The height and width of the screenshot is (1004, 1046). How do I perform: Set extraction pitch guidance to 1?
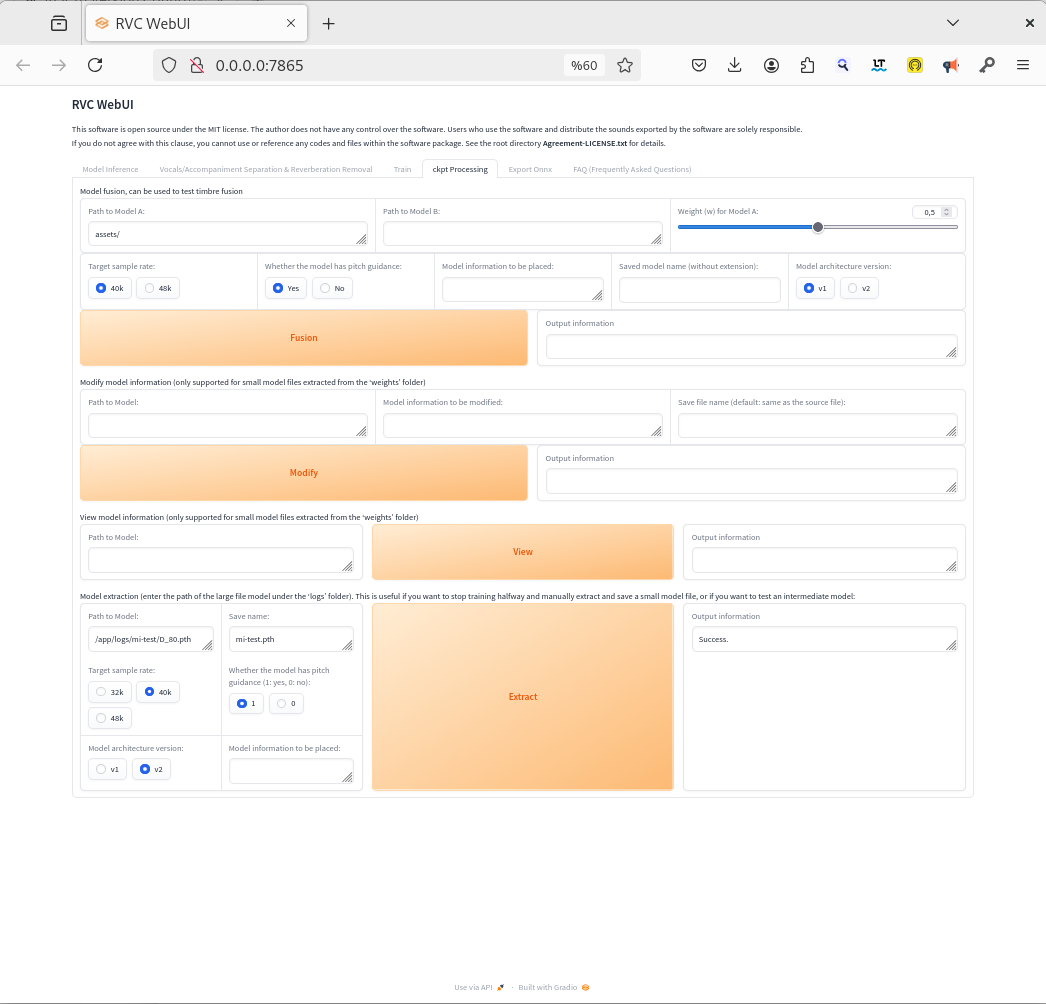coord(246,703)
